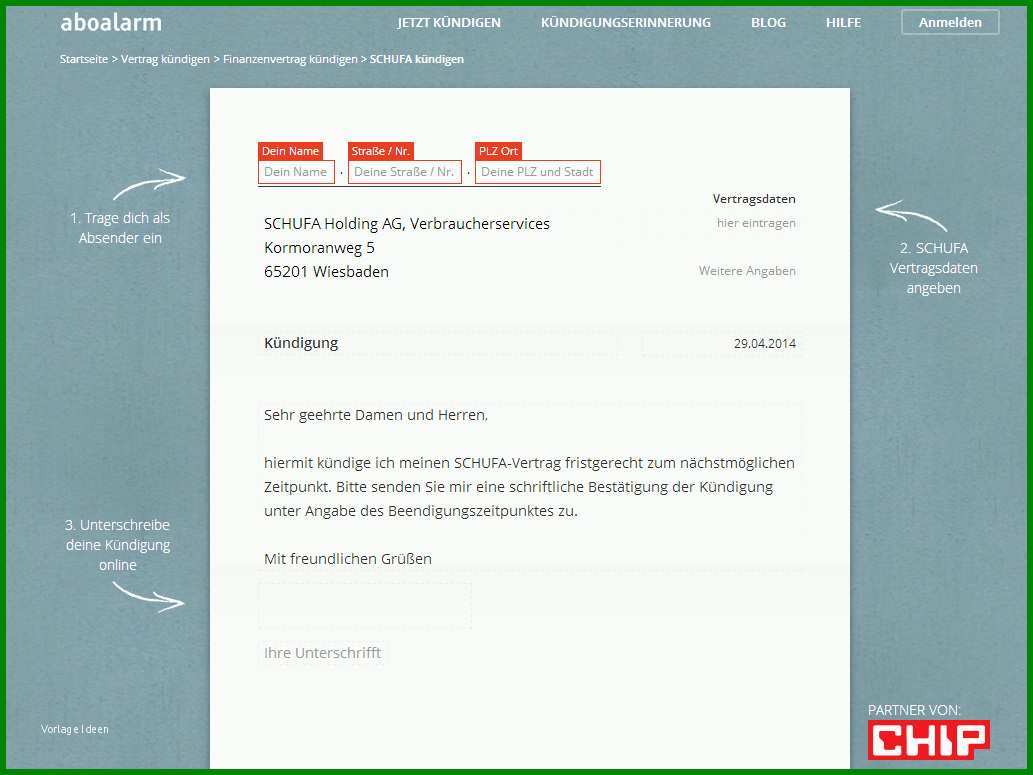Click the date 29.04.2014
1033x775 pixels.
(764, 343)
